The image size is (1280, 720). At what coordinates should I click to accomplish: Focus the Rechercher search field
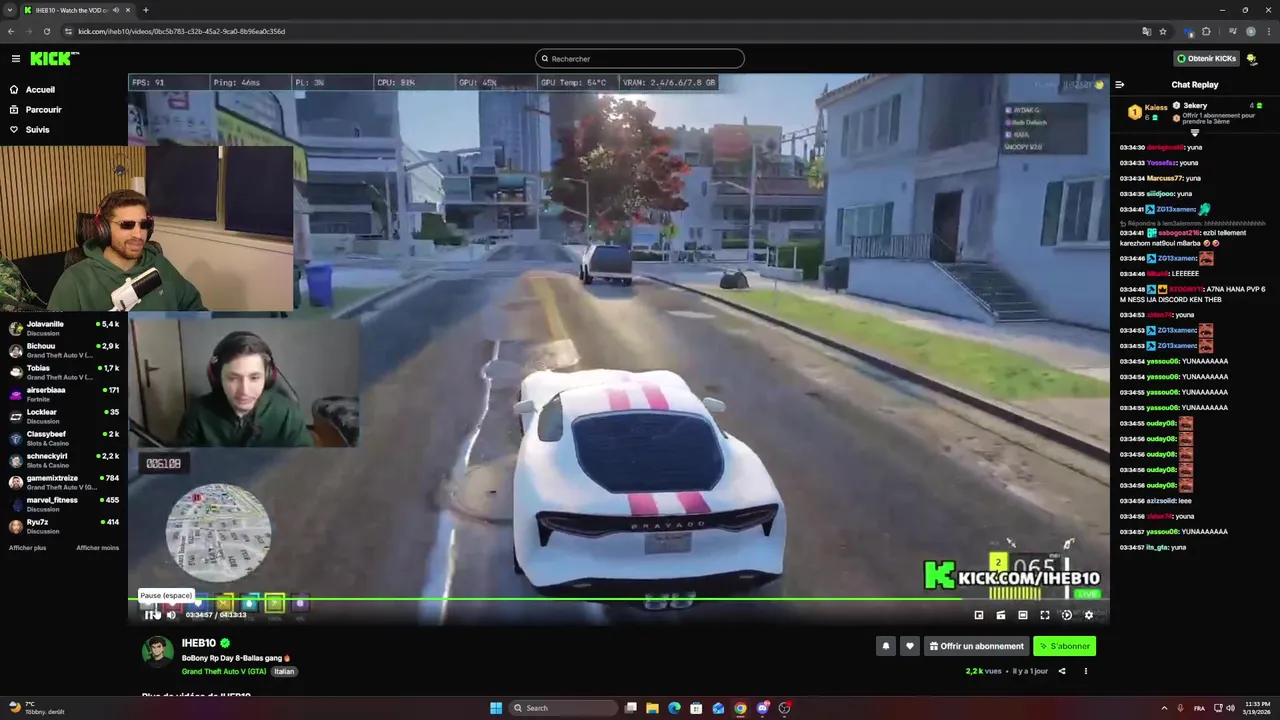[x=640, y=59]
